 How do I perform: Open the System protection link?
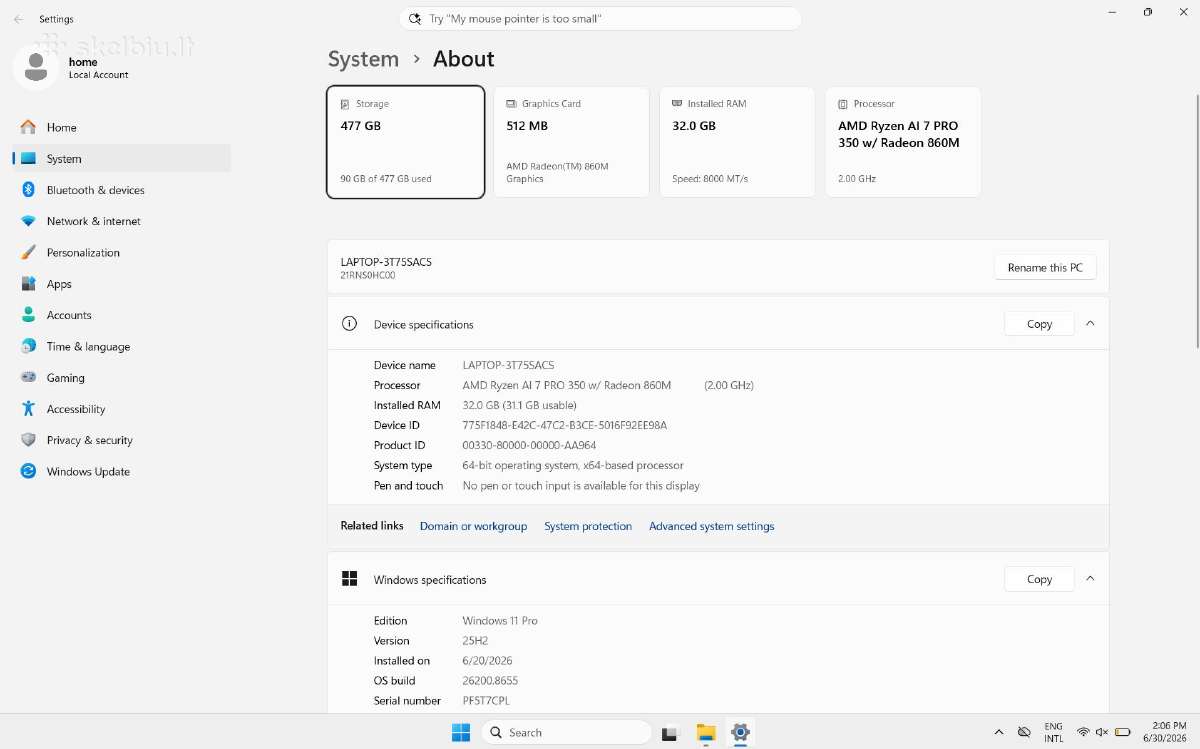pyautogui.click(x=588, y=526)
